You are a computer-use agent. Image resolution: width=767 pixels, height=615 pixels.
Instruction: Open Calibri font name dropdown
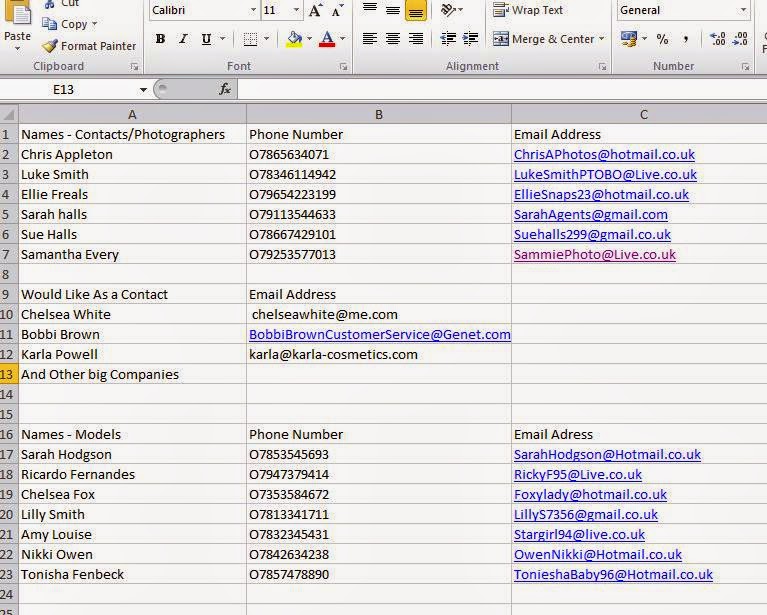(x=253, y=10)
